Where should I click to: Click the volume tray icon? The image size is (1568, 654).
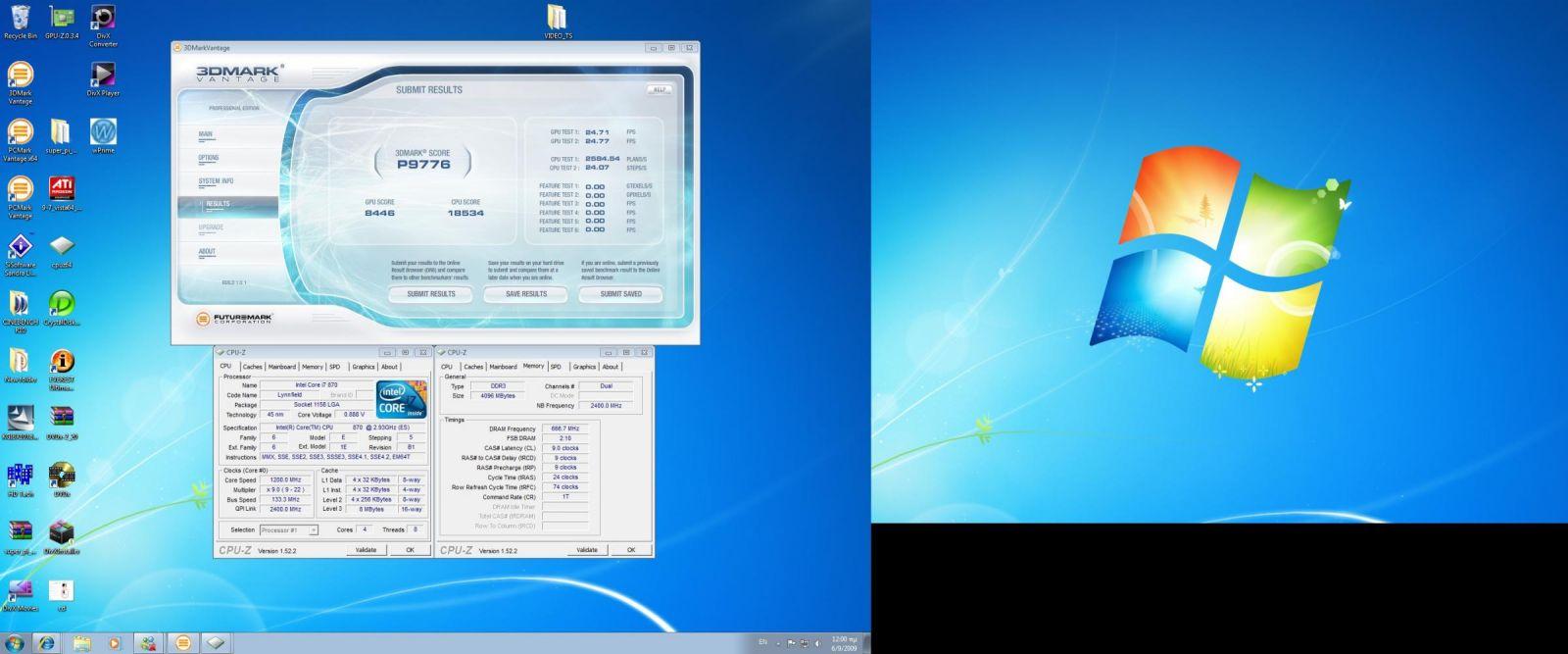[817, 643]
